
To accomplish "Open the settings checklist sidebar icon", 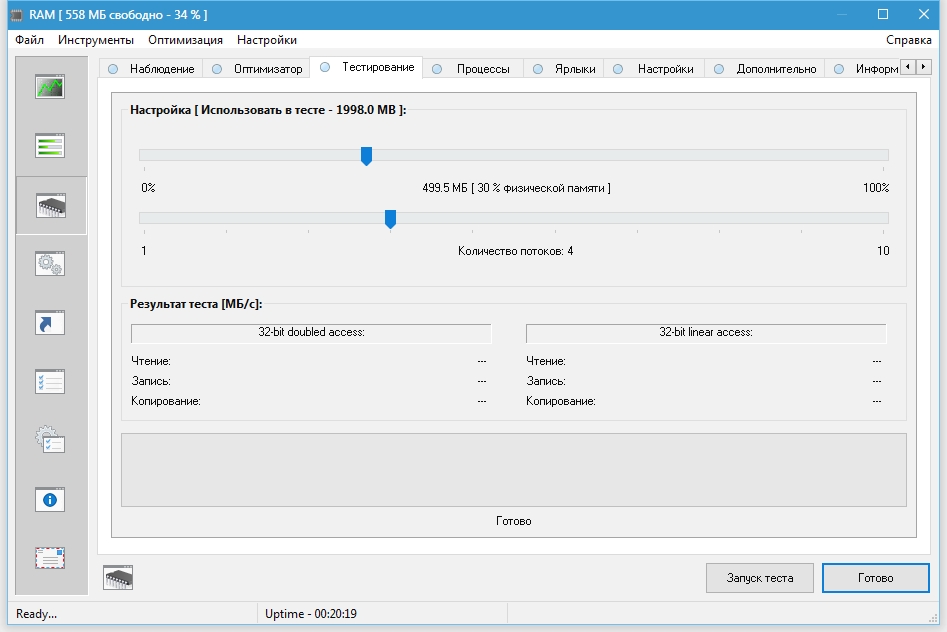I will [x=50, y=381].
